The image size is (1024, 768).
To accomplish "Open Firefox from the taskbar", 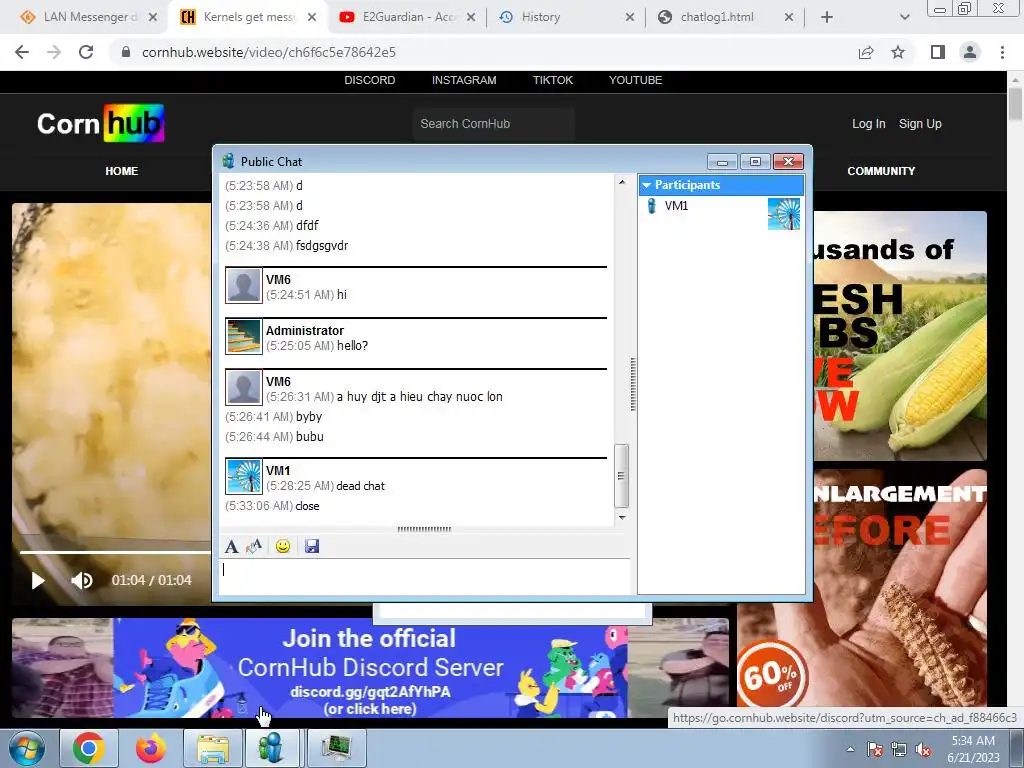I will point(150,748).
